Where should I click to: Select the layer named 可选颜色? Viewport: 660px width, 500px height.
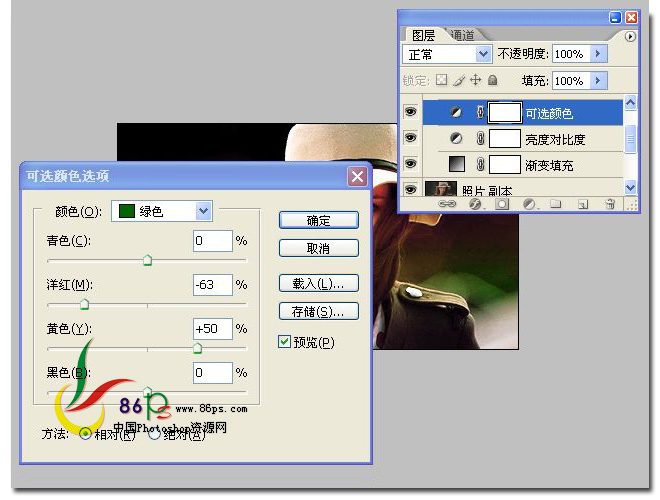point(549,113)
